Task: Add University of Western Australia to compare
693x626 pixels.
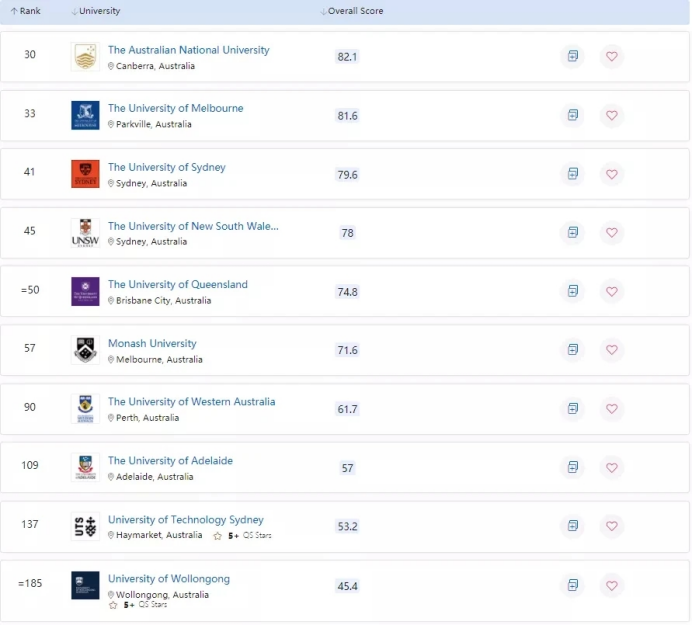Action: 572,408
